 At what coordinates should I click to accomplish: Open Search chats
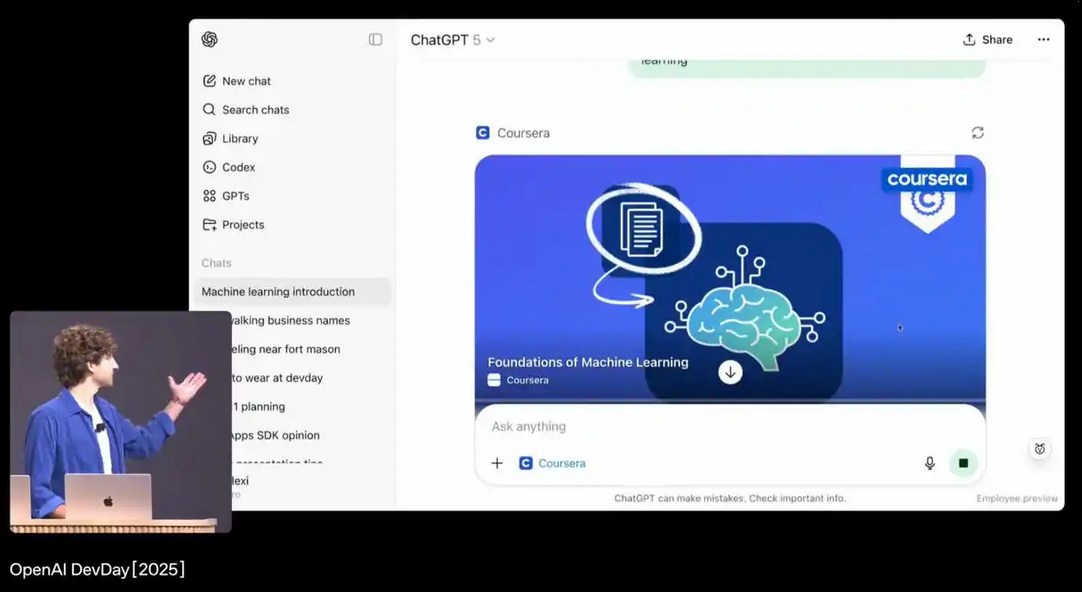pos(255,110)
